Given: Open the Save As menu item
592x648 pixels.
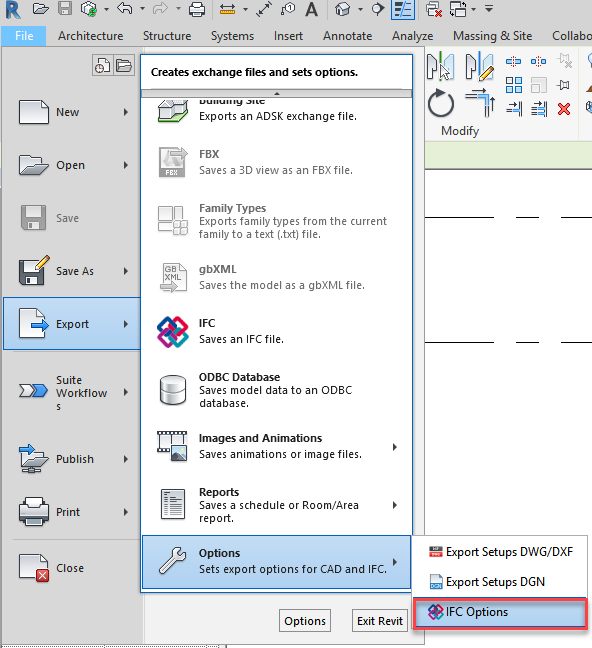Looking at the screenshot, I should point(72,271).
